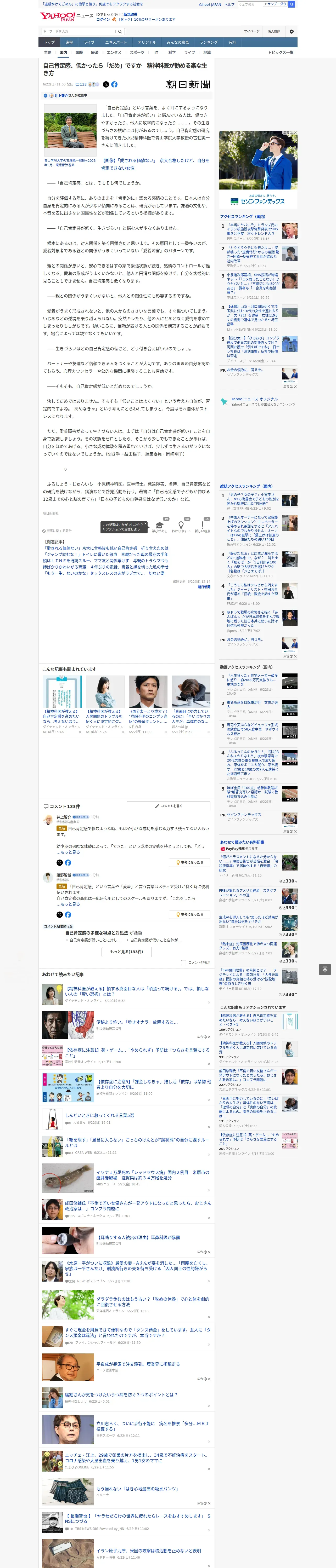Image resolution: width=336 pixels, height=1568 pixels.
Task: Open マイページ
Action: point(252,32)
